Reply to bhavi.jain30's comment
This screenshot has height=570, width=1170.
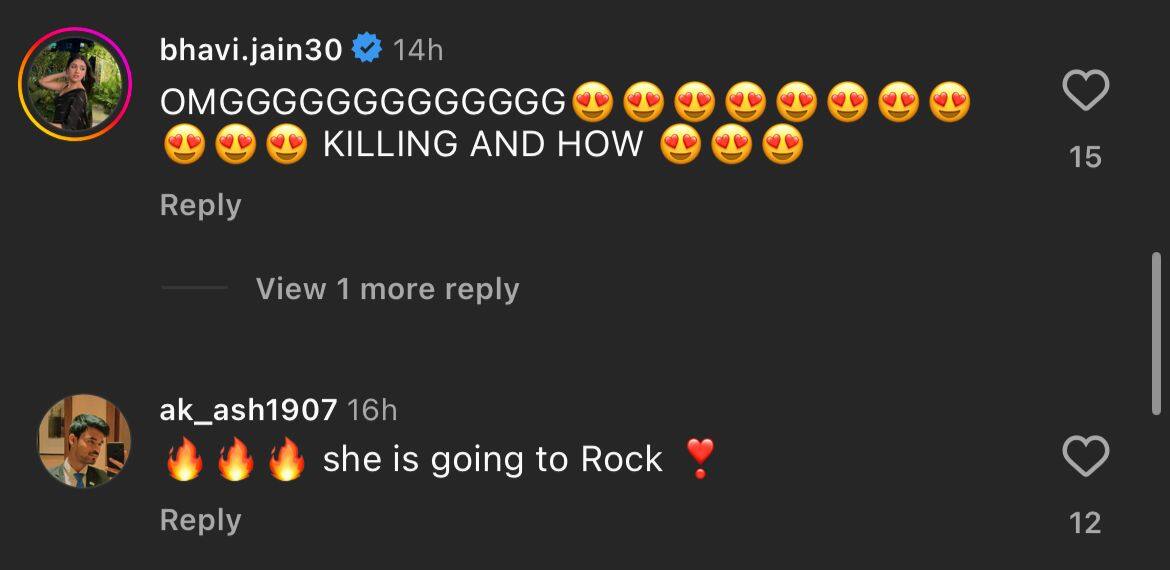(x=200, y=205)
